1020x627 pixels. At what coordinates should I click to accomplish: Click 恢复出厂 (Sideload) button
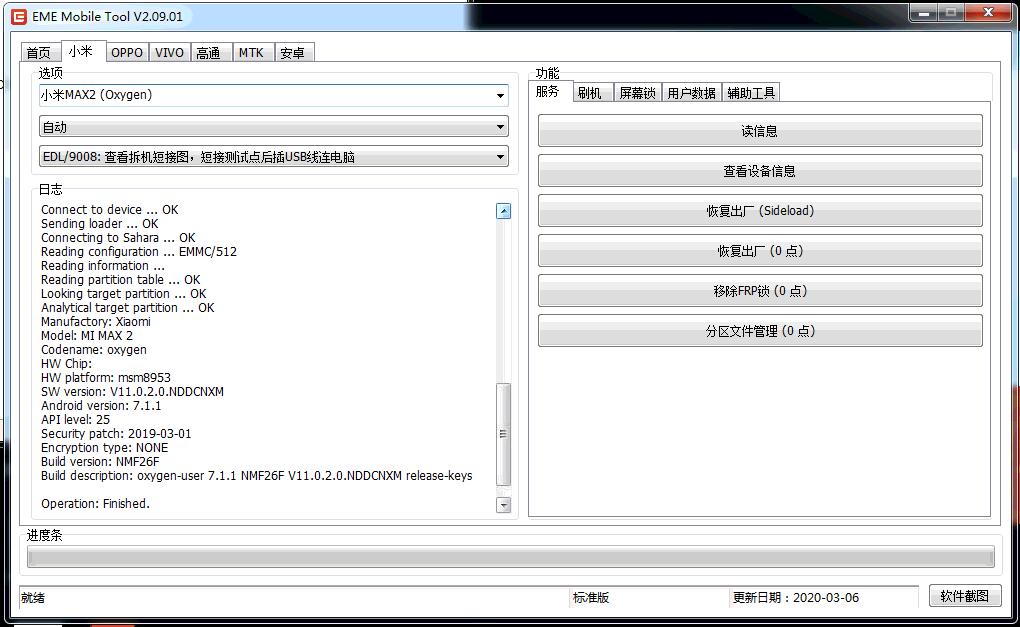(x=760, y=211)
